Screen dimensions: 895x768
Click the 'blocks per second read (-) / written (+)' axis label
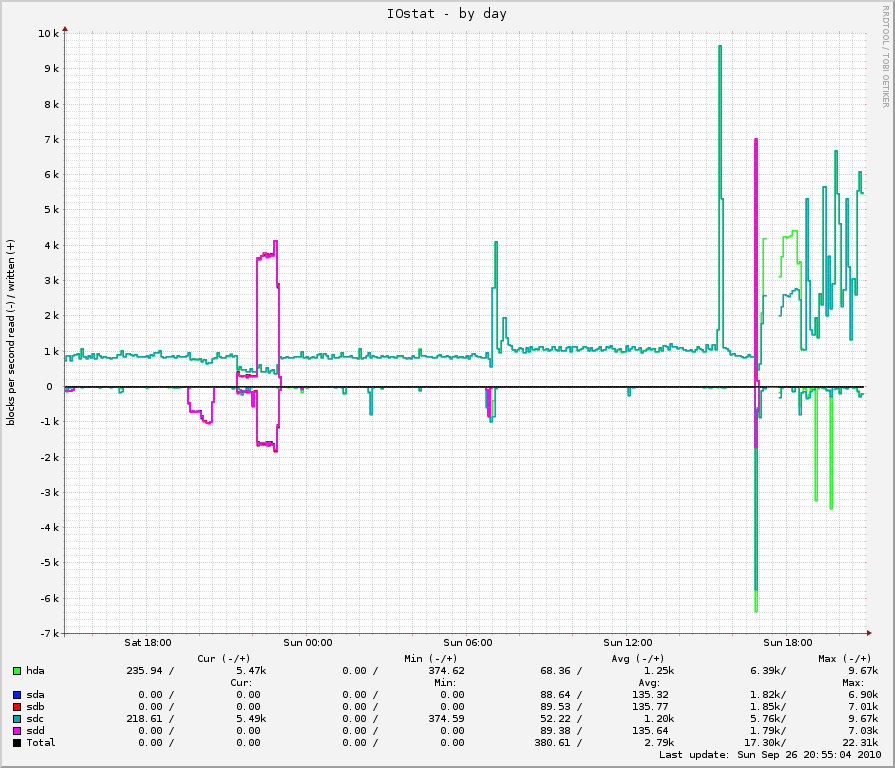click(11, 333)
